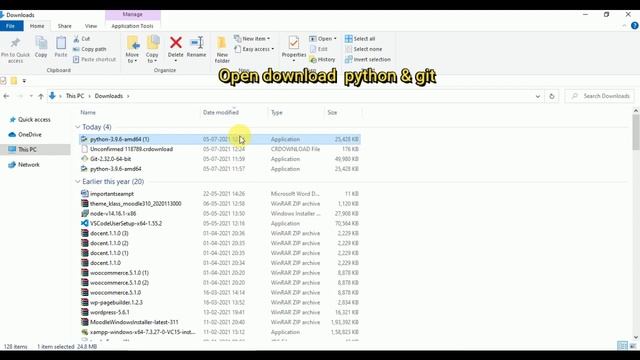The height and width of the screenshot is (360, 640).
Task: Open the Properties icon
Action: 293,42
